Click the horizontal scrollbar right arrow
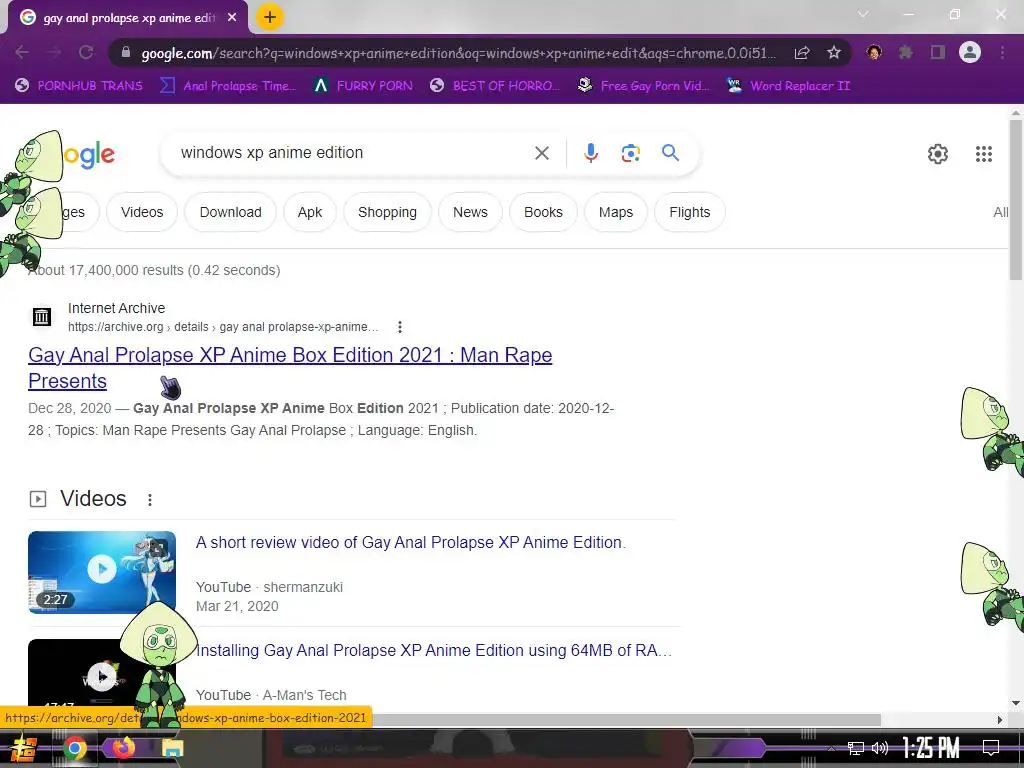This screenshot has height=768, width=1024. (x=1000, y=720)
